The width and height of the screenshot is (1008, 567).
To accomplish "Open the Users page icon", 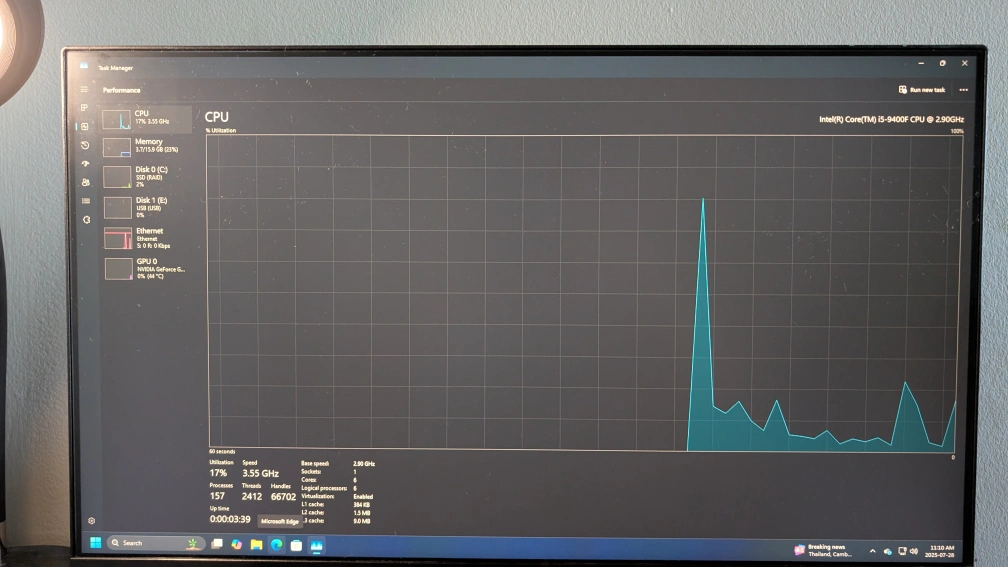I will click(x=85, y=182).
